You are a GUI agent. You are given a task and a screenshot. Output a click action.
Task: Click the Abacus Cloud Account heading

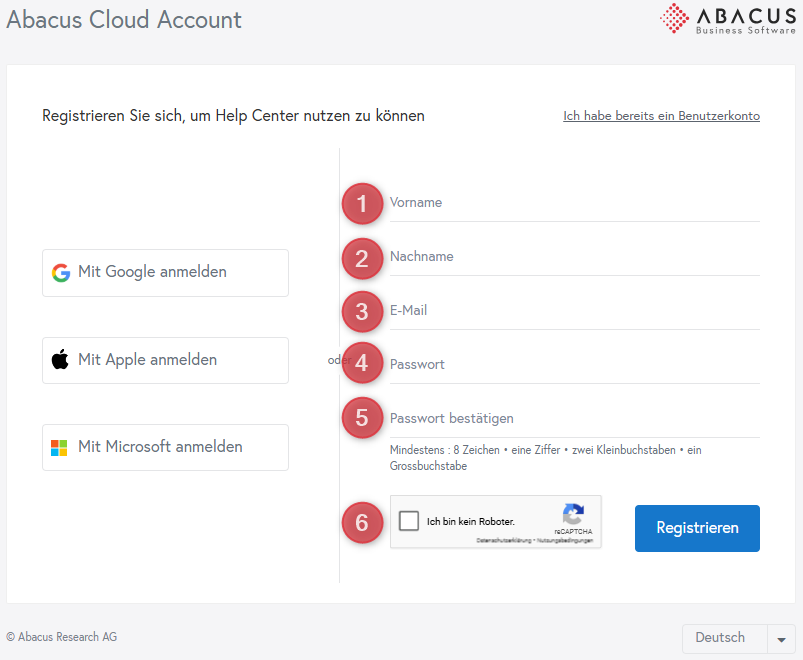(x=124, y=20)
